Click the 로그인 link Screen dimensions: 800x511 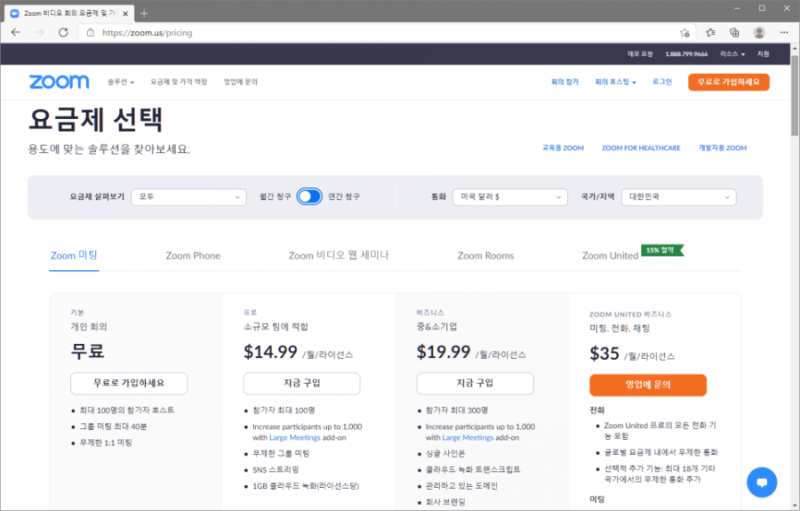coord(662,82)
